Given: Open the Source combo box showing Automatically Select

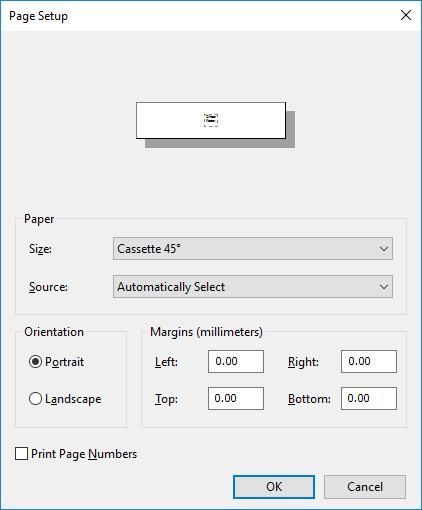Looking at the screenshot, I should pos(253,287).
